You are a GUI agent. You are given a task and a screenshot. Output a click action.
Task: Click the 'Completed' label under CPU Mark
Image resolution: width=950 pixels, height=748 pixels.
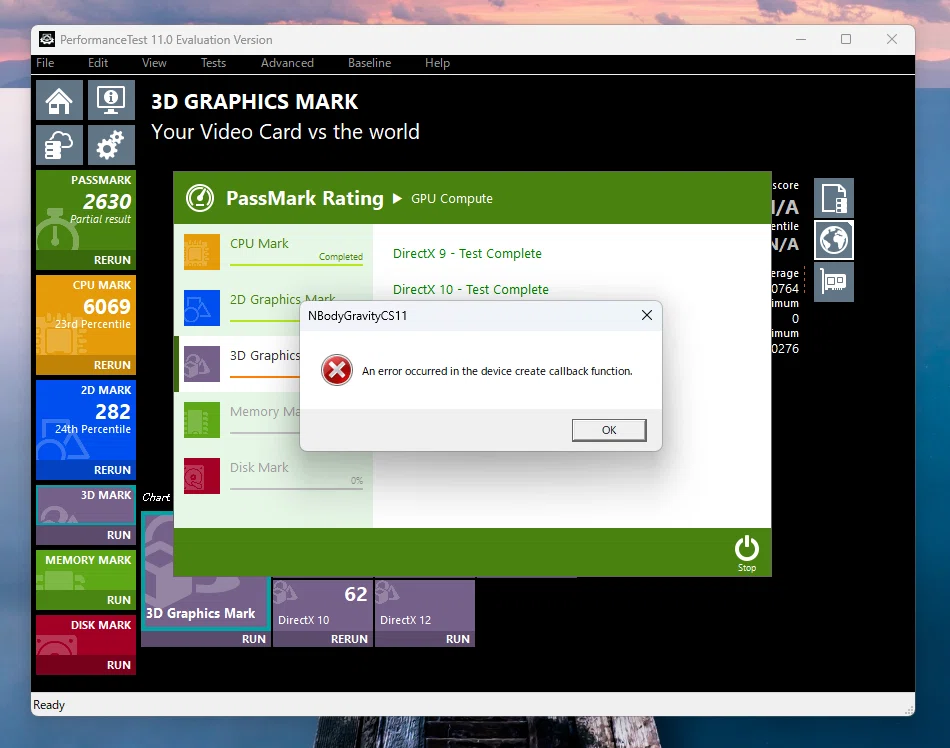click(341, 257)
